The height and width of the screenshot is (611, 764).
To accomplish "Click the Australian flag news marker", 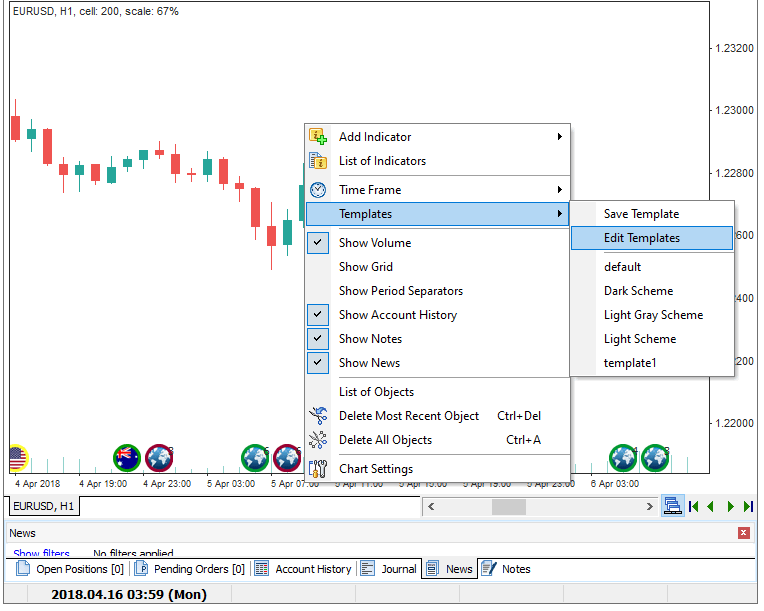I will point(127,458).
